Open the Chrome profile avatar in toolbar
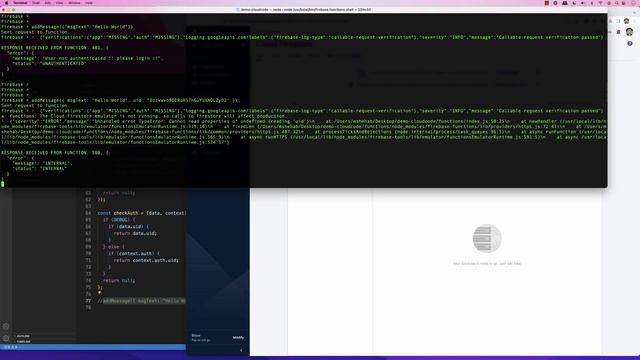640x360 pixels. pyautogui.click(x=627, y=21)
